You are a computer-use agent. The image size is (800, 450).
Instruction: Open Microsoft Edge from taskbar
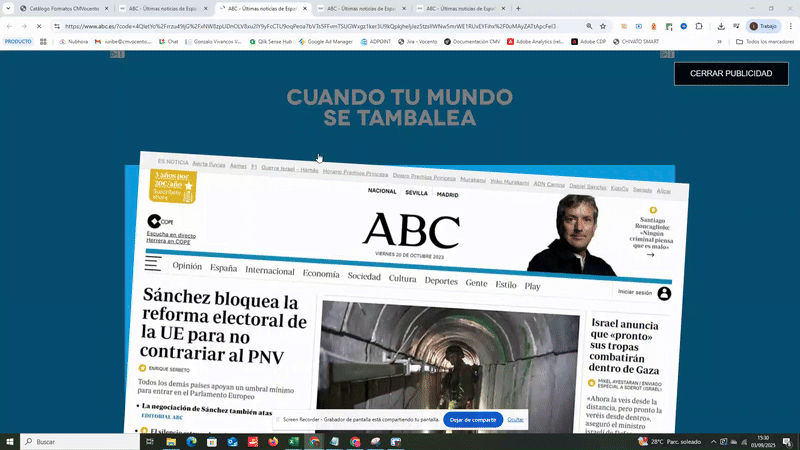point(191,442)
